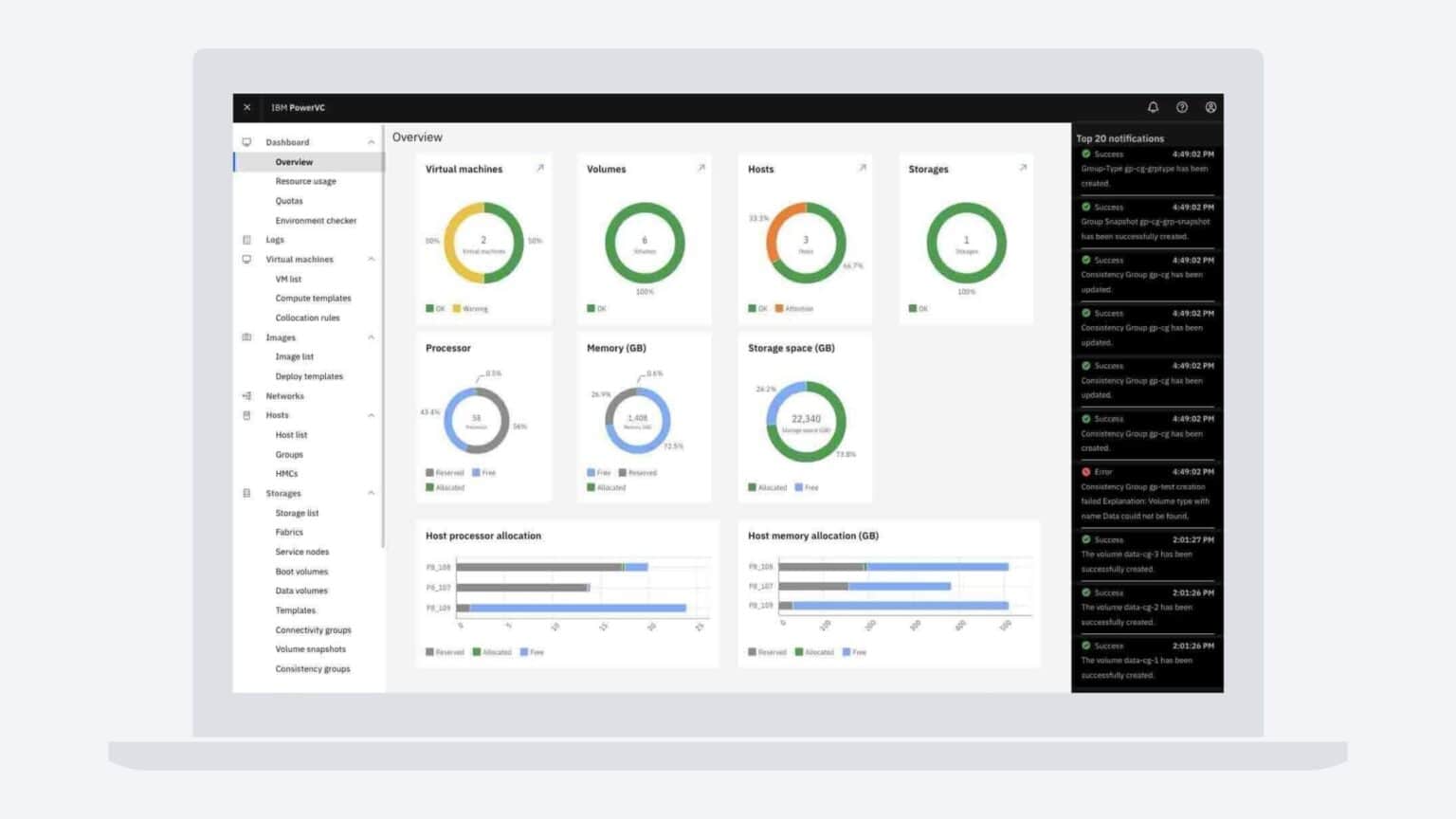This screenshot has height=819, width=1456.
Task: Toggle the Warning legend in Virtual machines
Action: coord(470,309)
